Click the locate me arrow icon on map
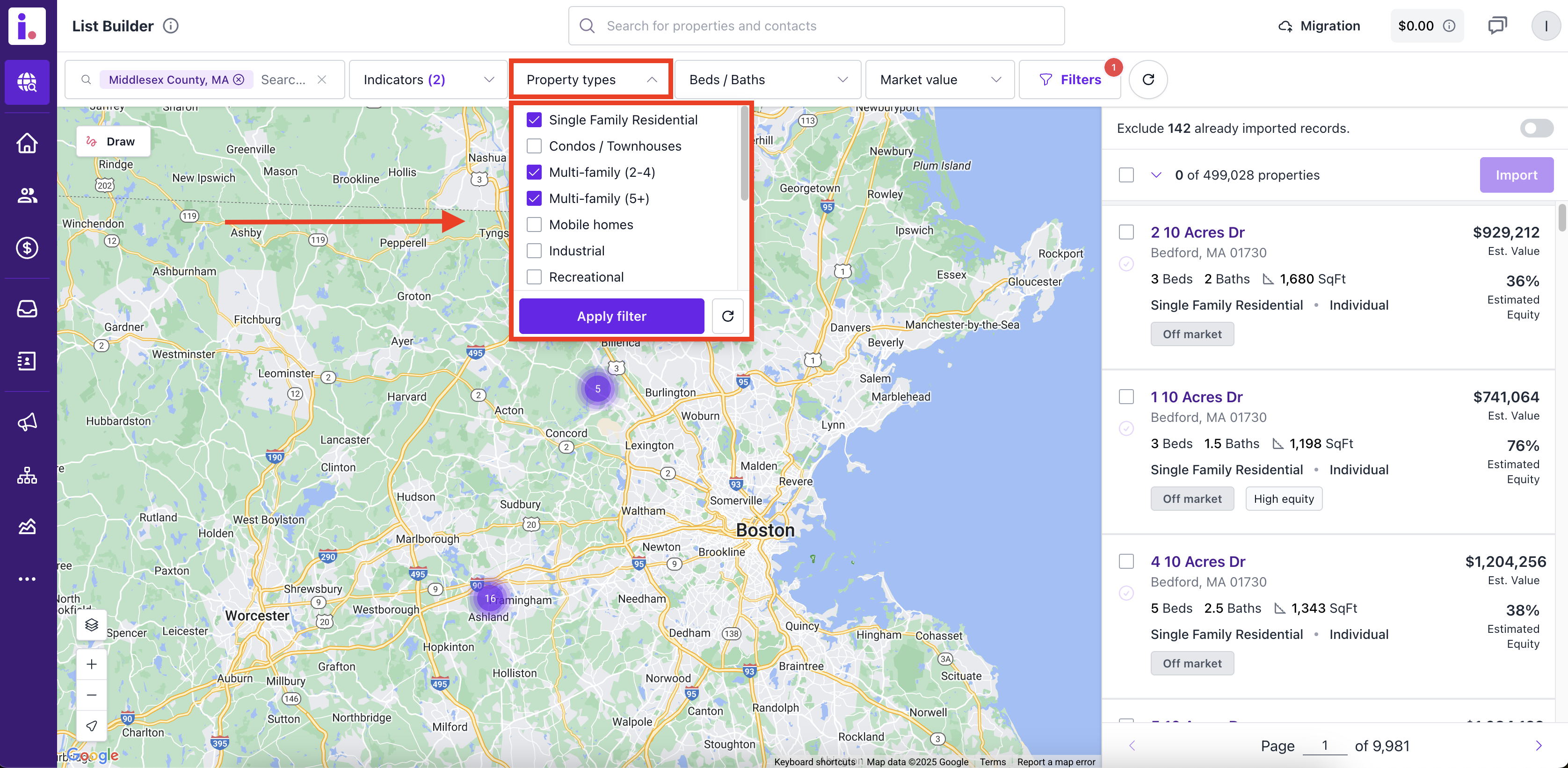 tap(91, 726)
